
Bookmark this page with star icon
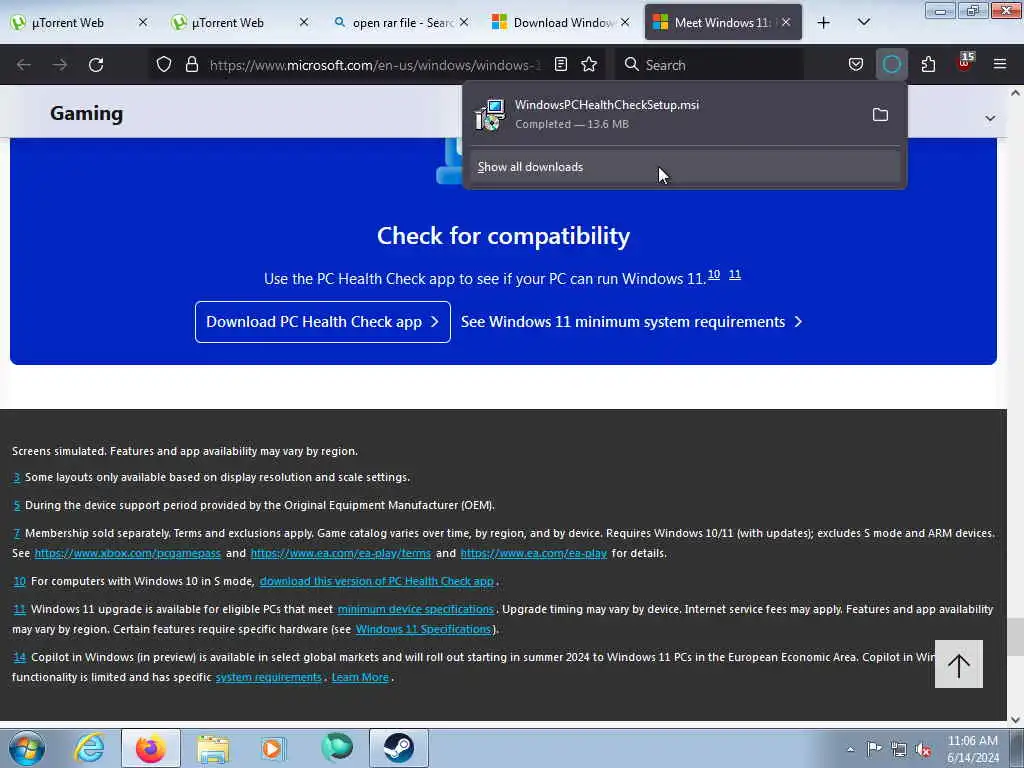[x=589, y=64]
